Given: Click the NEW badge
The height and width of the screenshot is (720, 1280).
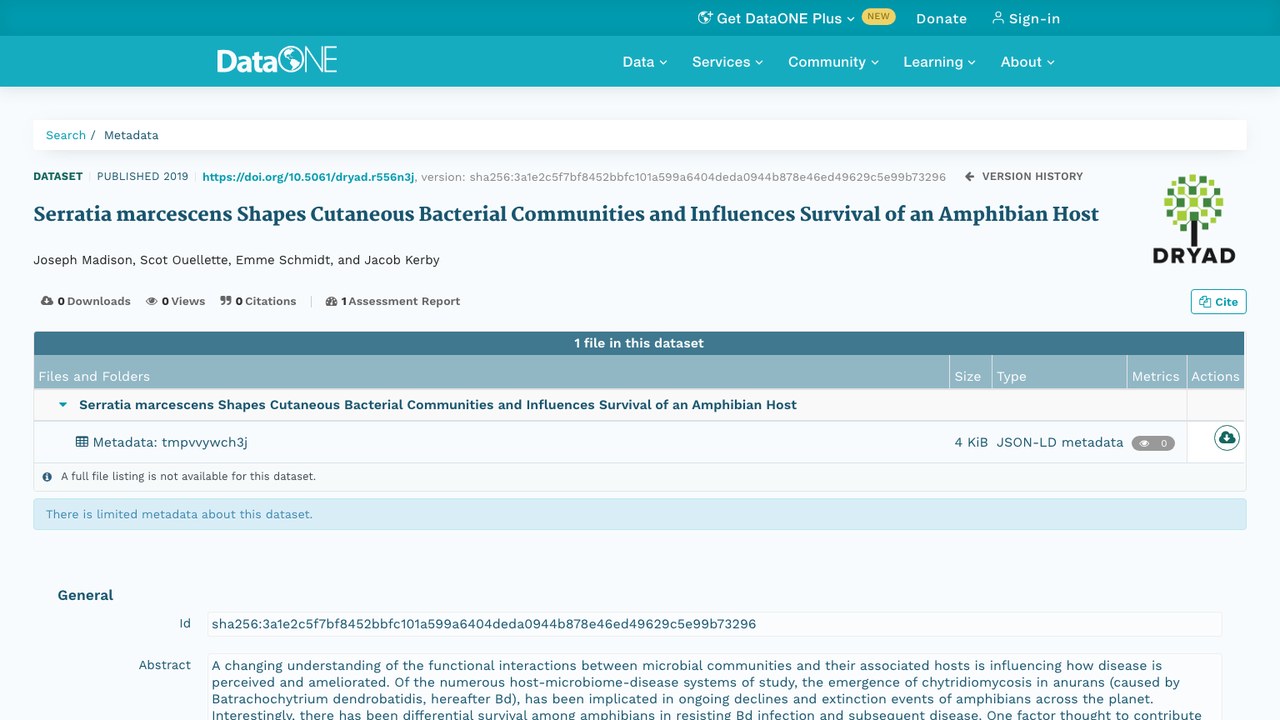Looking at the screenshot, I should coord(878,17).
